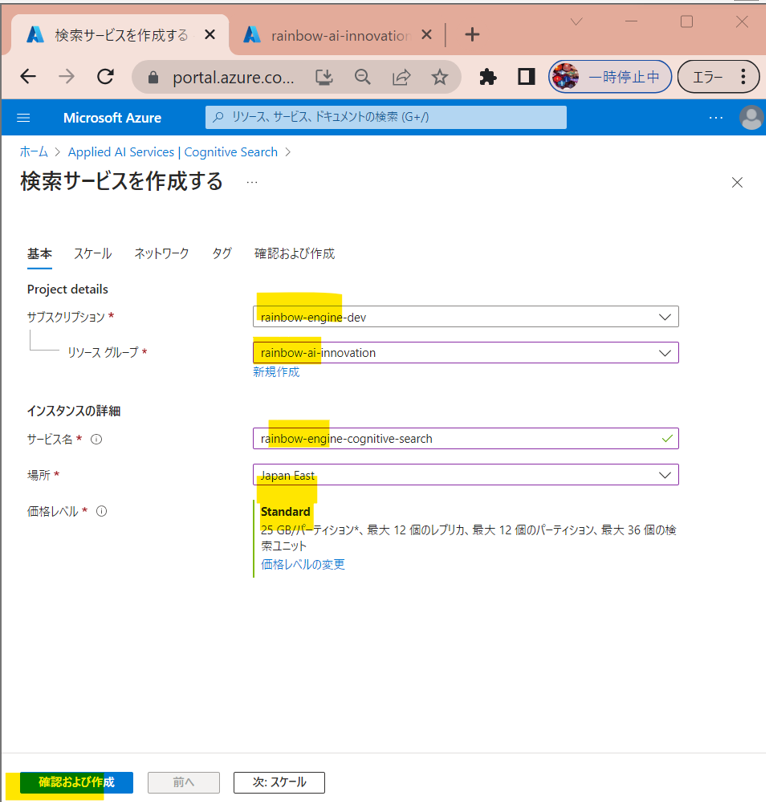Image resolution: width=766 pixels, height=802 pixels.
Task: Click the 次: スケール button
Action: tap(279, 782)
